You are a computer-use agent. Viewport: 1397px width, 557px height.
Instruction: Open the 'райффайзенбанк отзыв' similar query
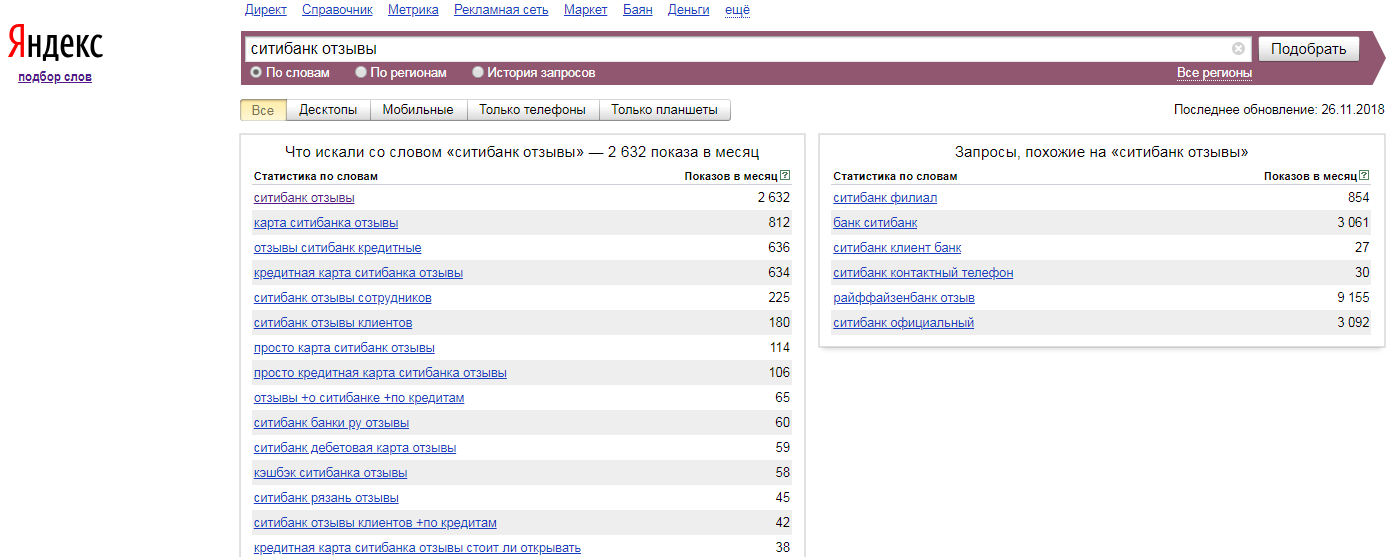click(x=904, y=298)
